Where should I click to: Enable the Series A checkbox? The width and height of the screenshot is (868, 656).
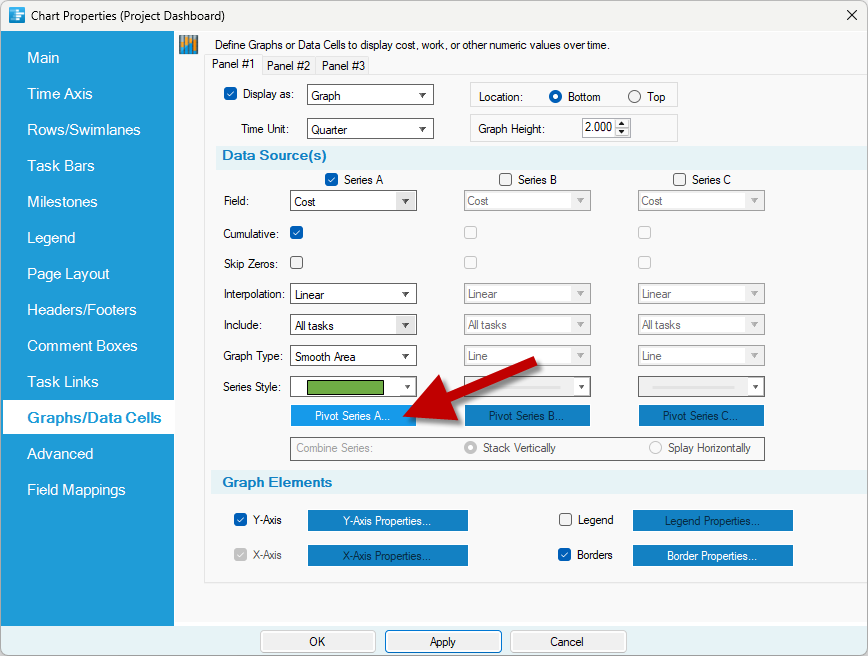click(x=332, y=179)
